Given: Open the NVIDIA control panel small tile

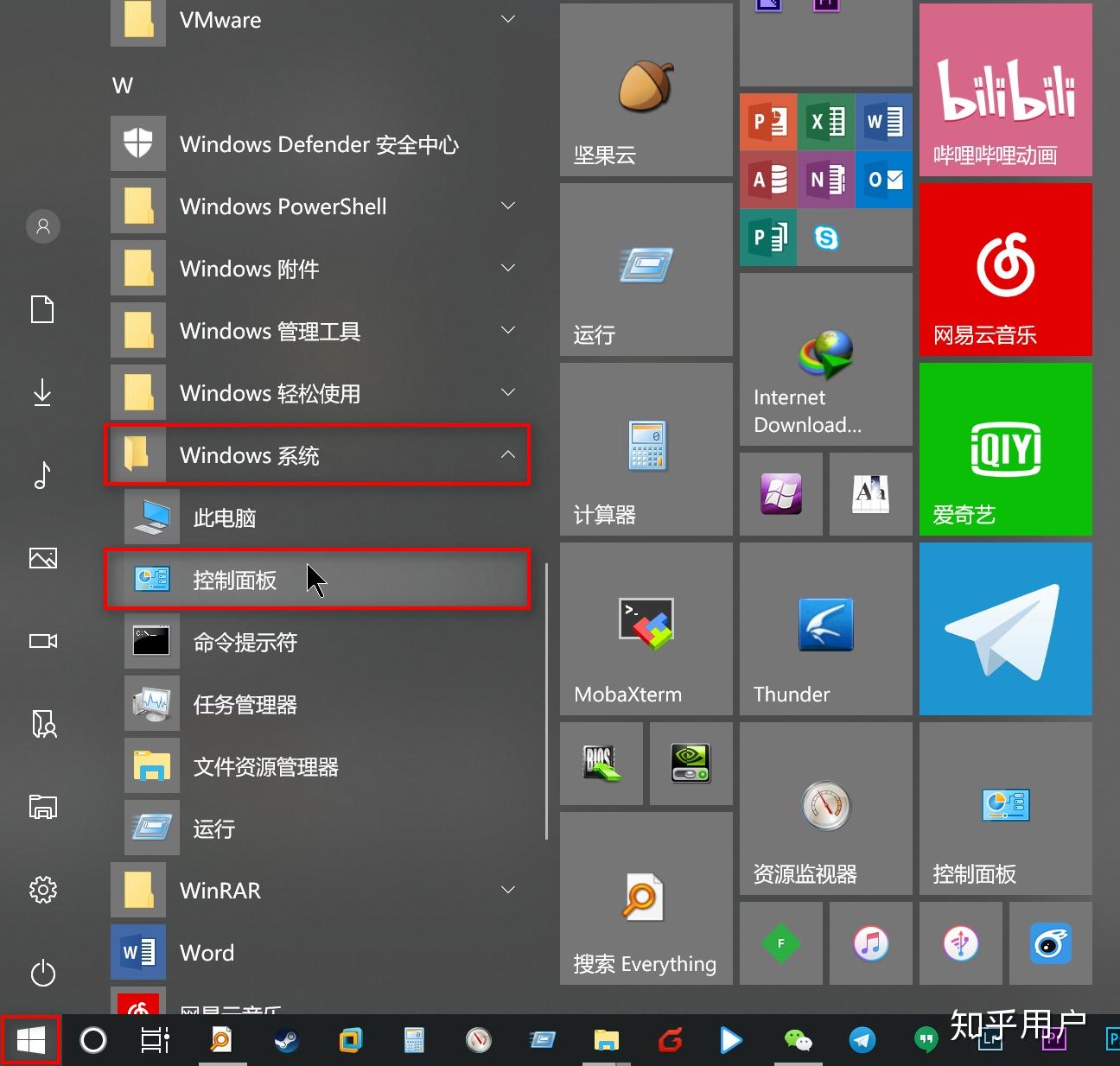Looking at the screenshot, I should coord(690,764).
